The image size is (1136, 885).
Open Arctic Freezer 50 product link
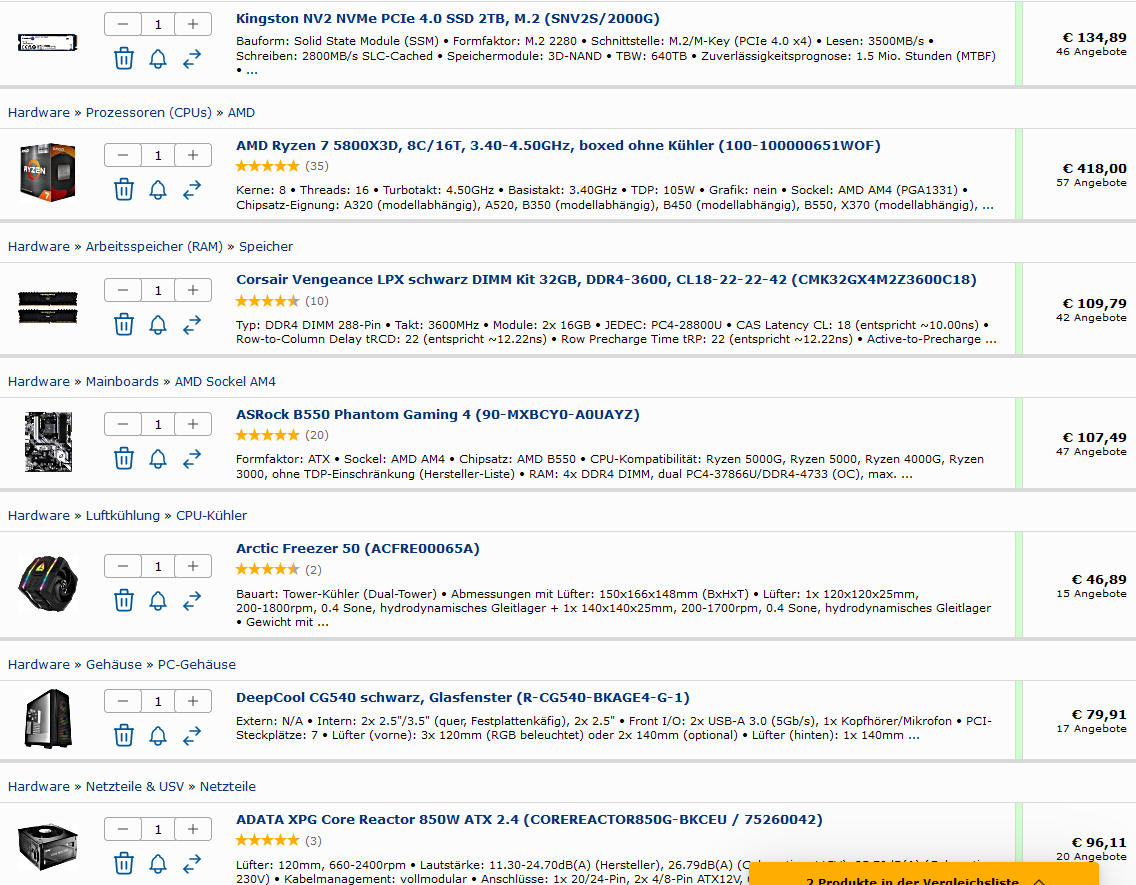point(358,548)
